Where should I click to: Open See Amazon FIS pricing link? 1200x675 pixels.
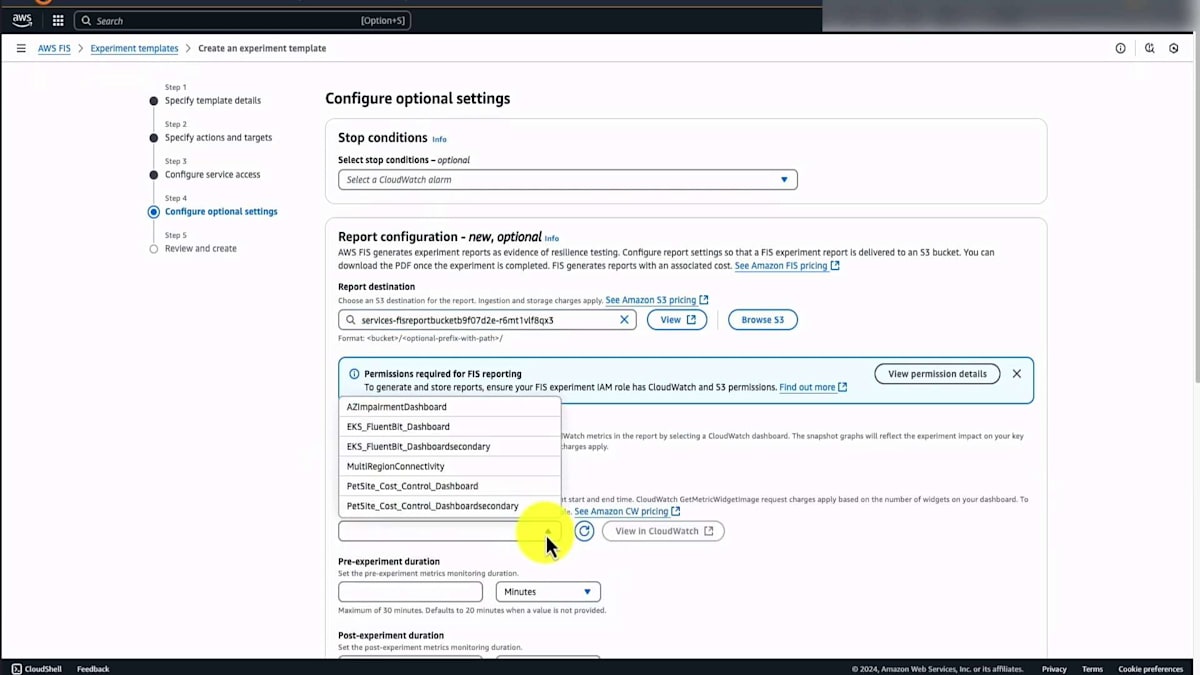point(787,266)
